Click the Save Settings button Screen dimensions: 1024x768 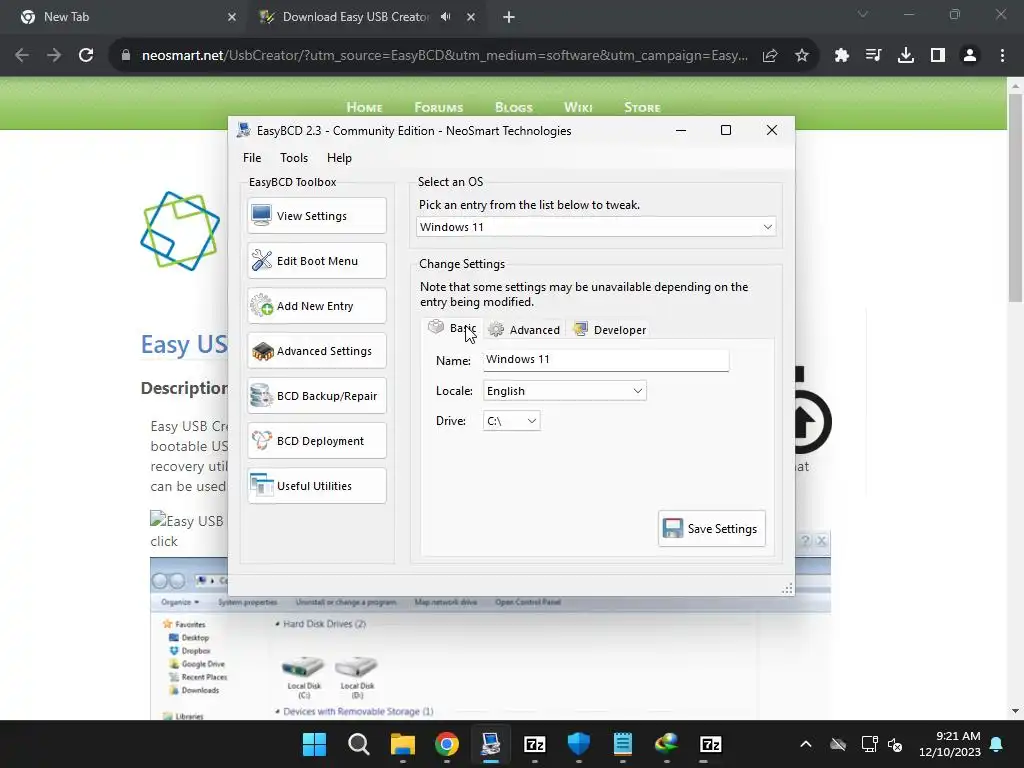711,528
